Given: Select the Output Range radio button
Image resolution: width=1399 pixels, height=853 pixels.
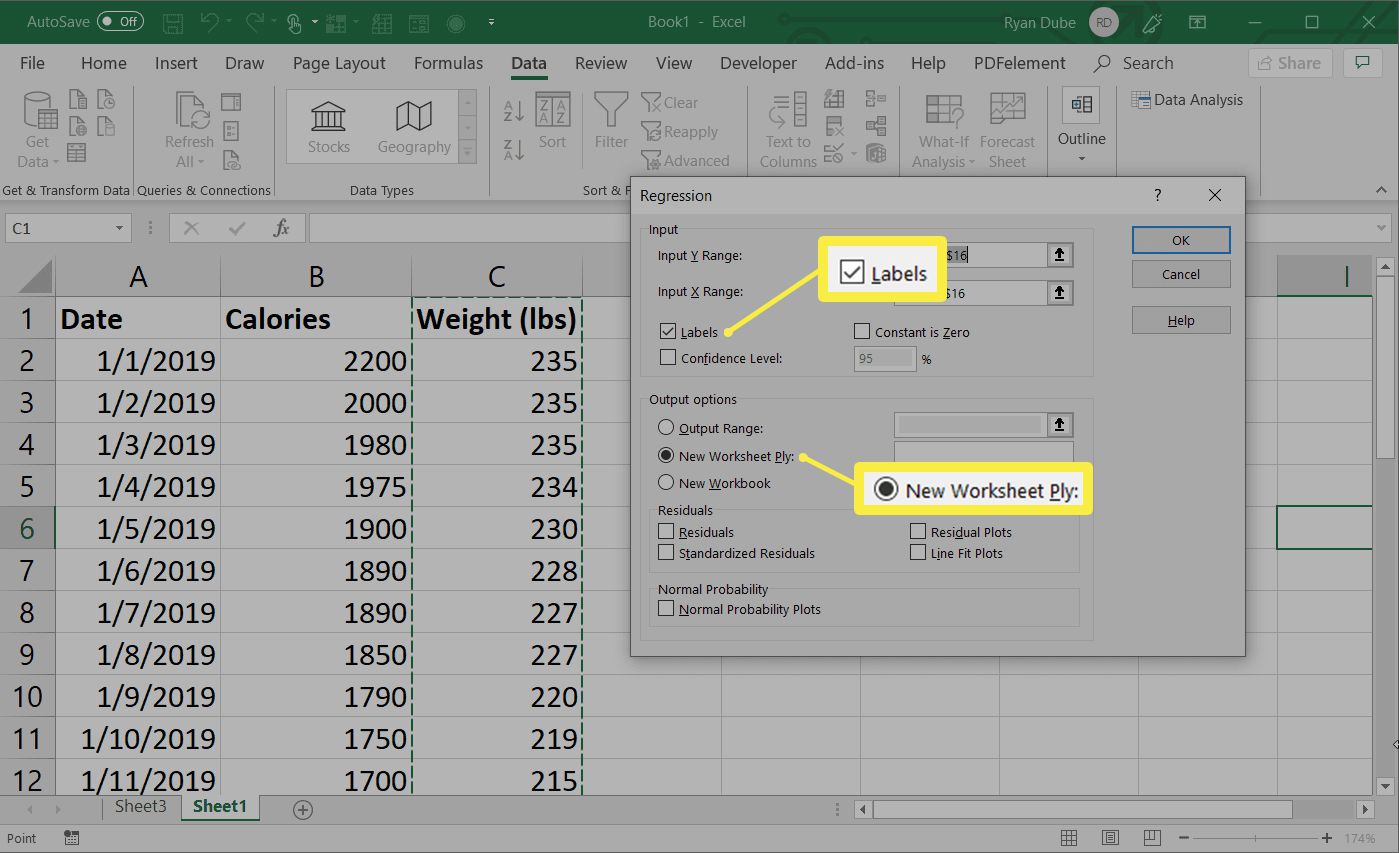Looking at the screenshot, I should pos(666,428).
